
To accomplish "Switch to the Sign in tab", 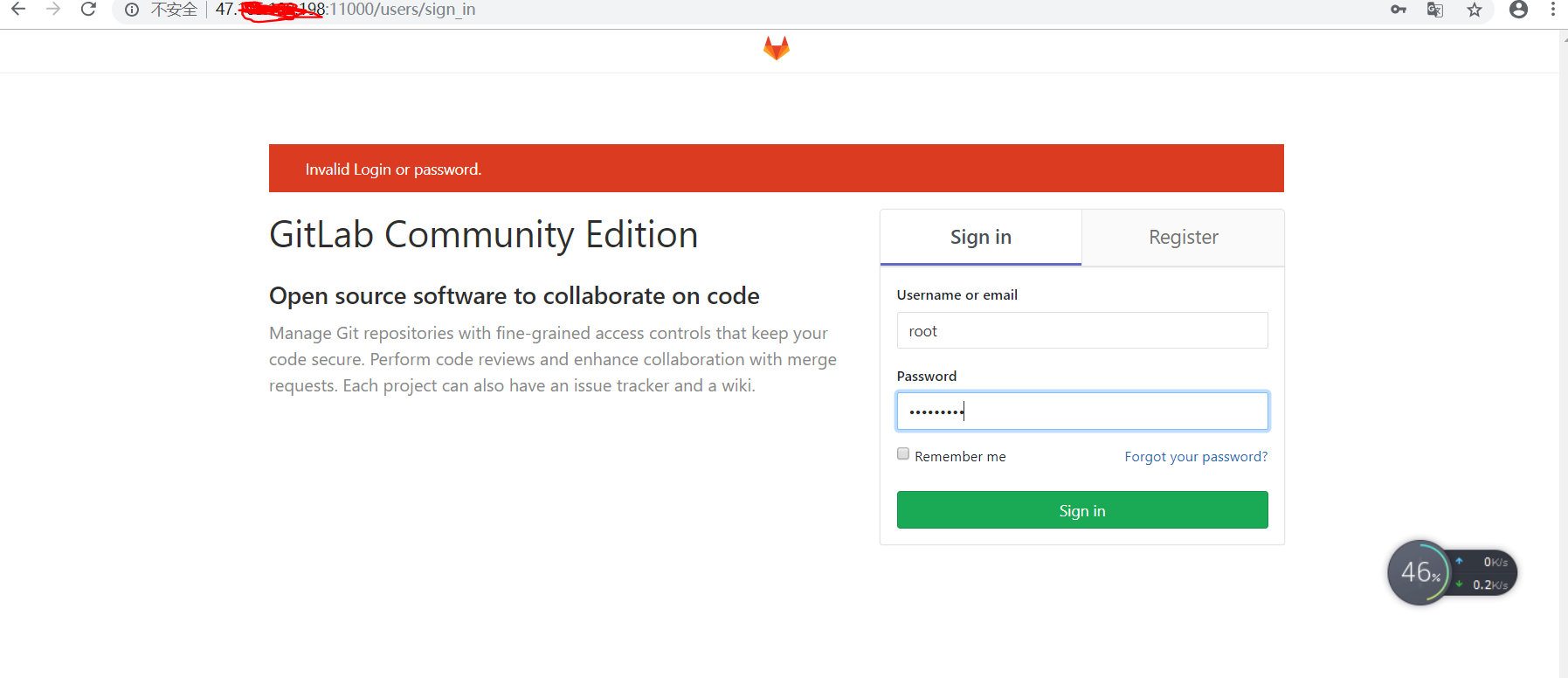I will 981,237.
